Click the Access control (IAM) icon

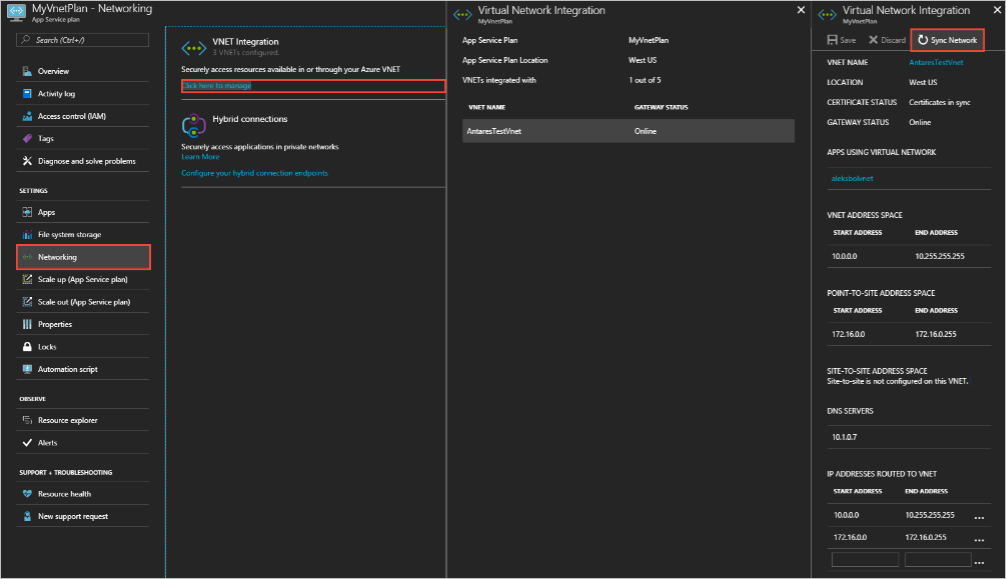pyautogui.click(x=27, y=116)
